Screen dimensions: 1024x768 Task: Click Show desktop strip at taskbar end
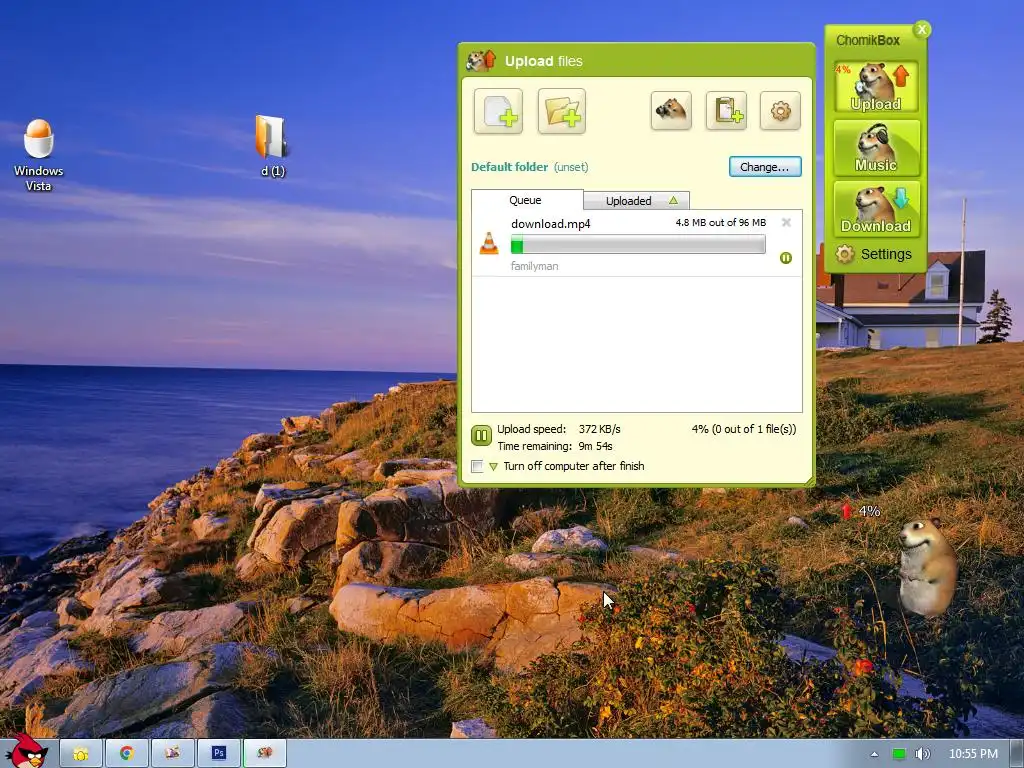click(1018, 754)
